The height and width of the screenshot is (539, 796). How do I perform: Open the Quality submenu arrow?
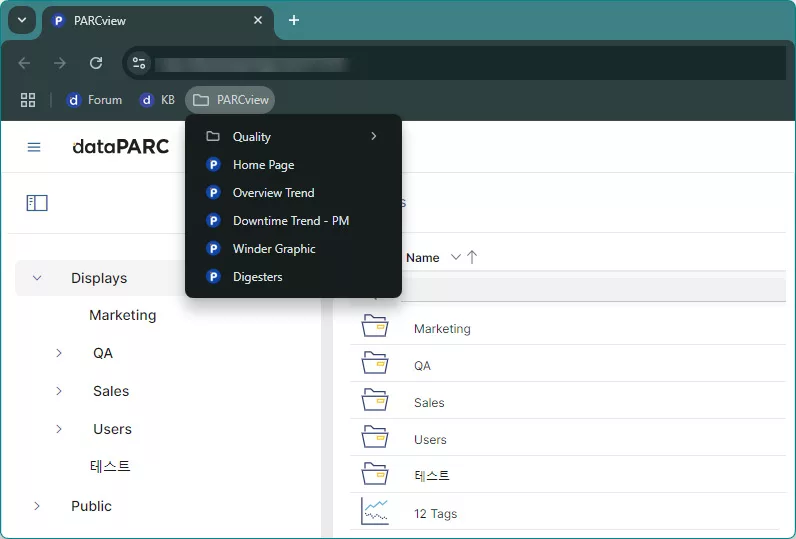coord(374,136)
